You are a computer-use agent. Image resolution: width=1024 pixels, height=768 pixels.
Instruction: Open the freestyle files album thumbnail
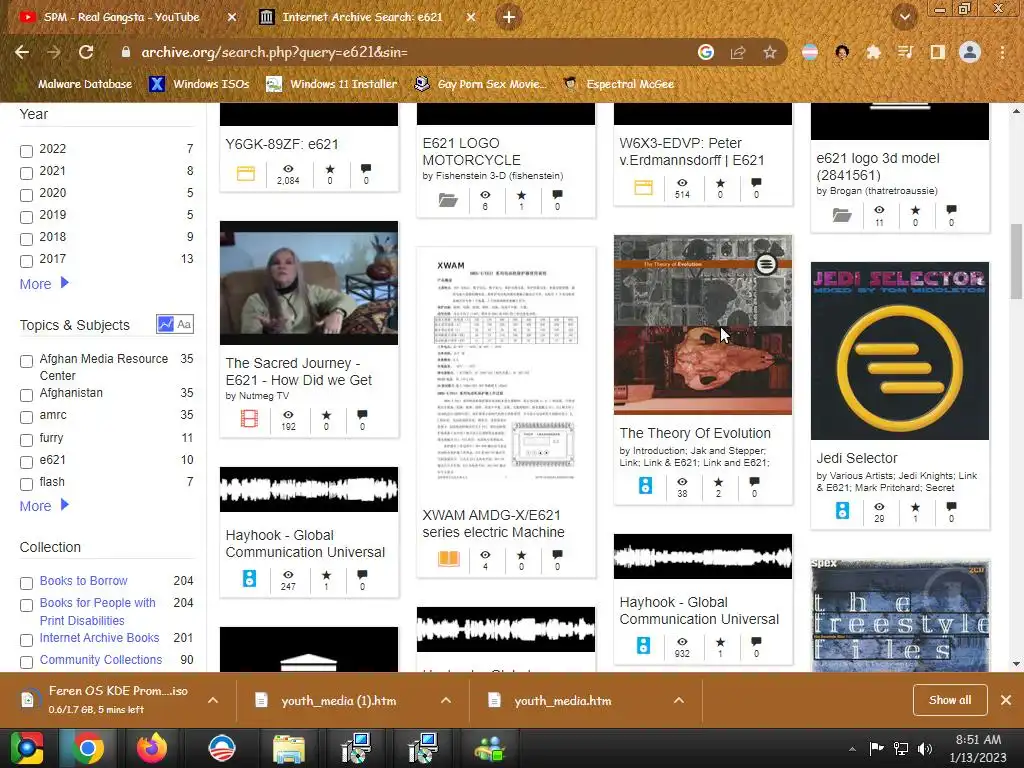pyautogui.click(x=899, y=615)
